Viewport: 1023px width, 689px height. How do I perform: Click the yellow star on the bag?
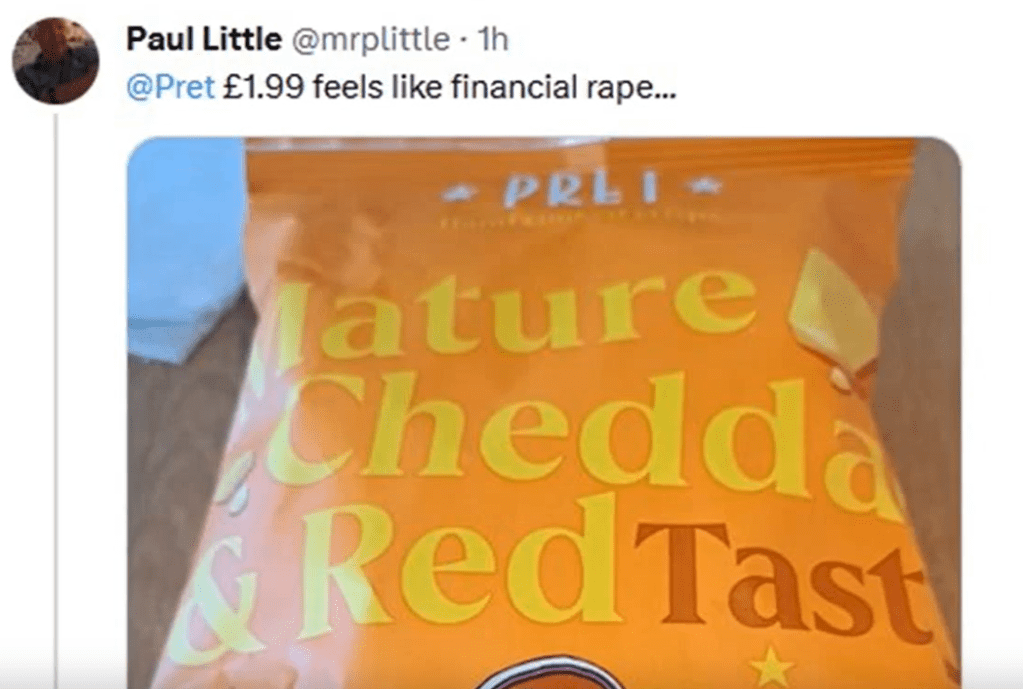(x=772, y=666)
